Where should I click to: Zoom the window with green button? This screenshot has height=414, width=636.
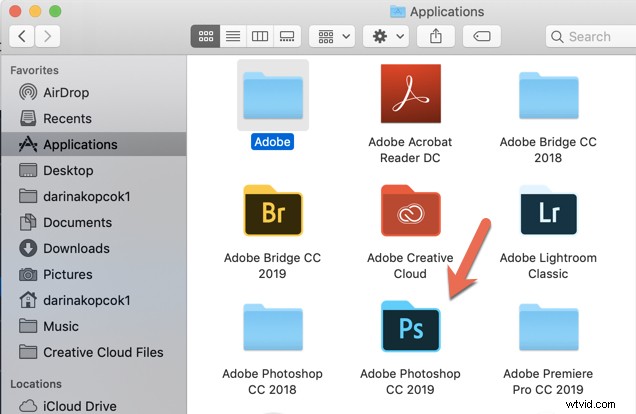tap(55, 11)
